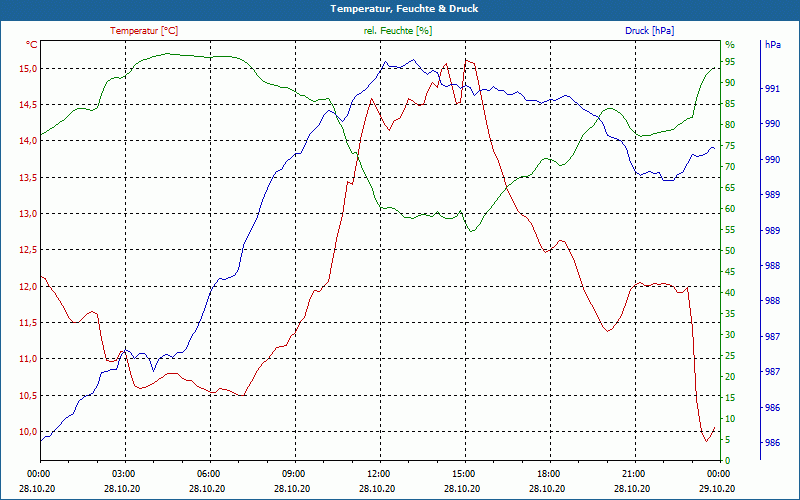
Task: Click the '28.10.20' date under 12:00
Action: (377, 489)
